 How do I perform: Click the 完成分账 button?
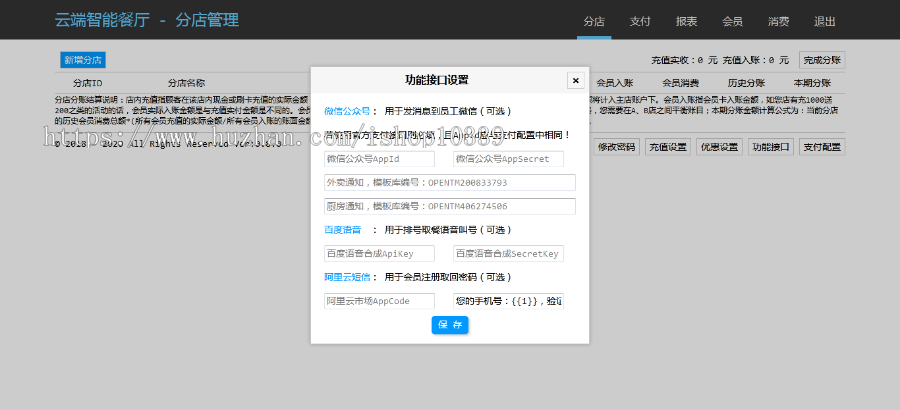[x=822, y=60]
